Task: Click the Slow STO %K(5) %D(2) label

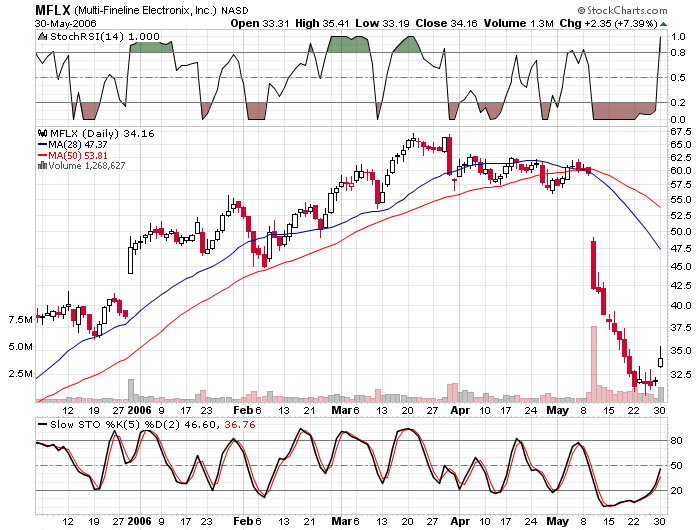Action: coord(115,424)
